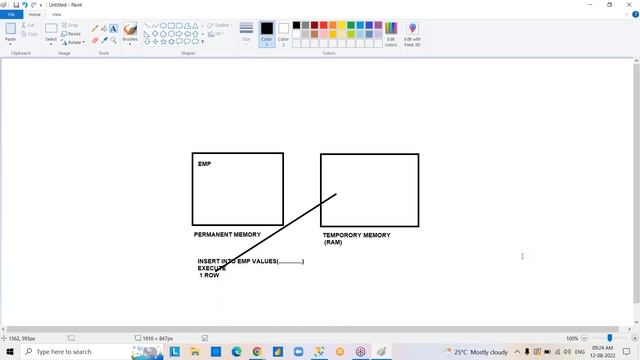Click the Undo arrow in title bar
Image resolution: width=640 pixels, height=360 pixels.
pyautogui.click(x=24, y=5)
